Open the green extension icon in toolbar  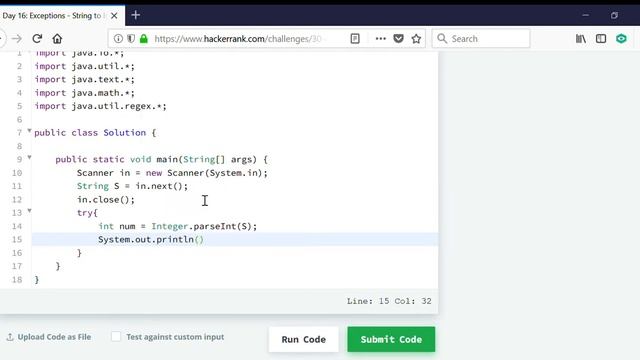click(x=621, y=39)
